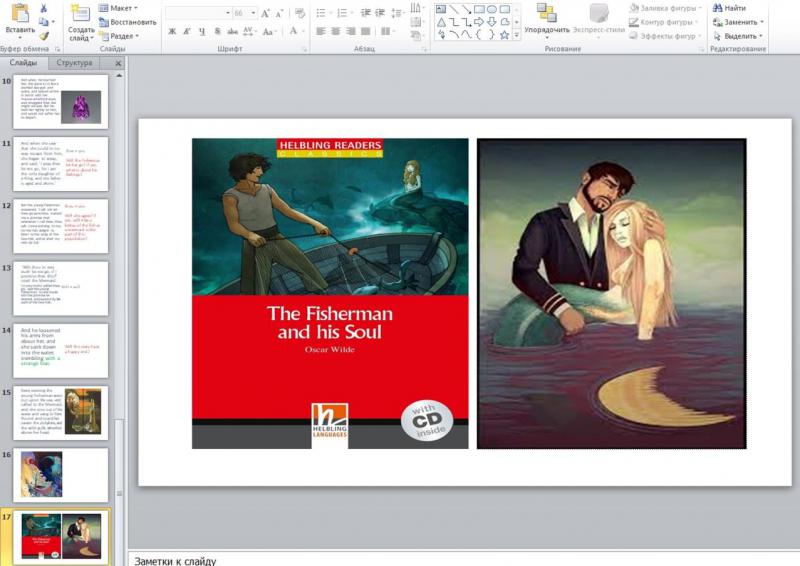Viewport: 800px width, 566px height.
Task: Open Эффекты фигур shape effects
Action: click(666, 36)
